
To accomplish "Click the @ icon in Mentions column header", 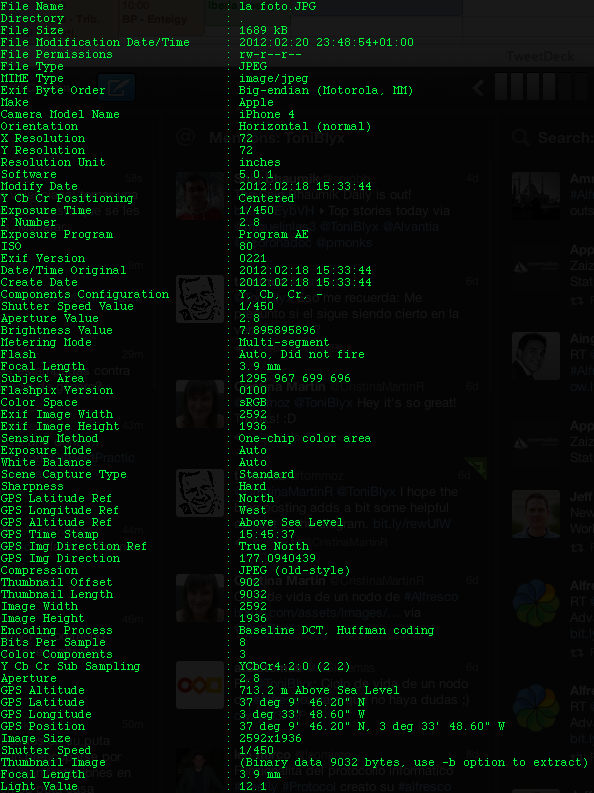I will (186, 137).
